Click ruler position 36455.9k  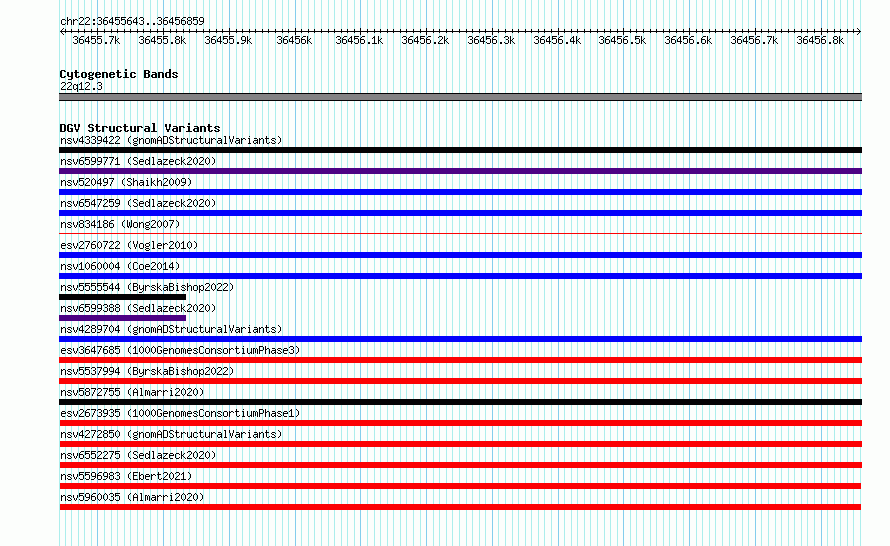pos(228,40)
